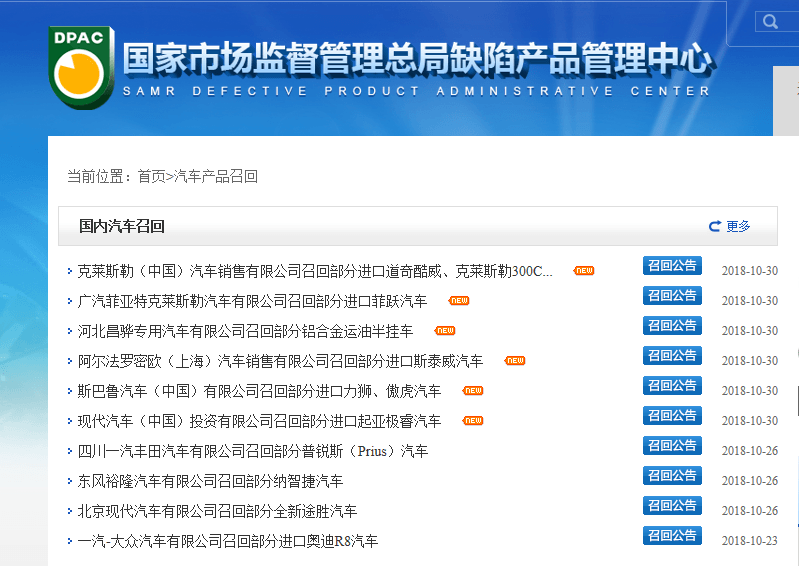Click NEW badge beside 斯巴鲁 entry
This screenshot has height=566, width=799.
(473, 391)
